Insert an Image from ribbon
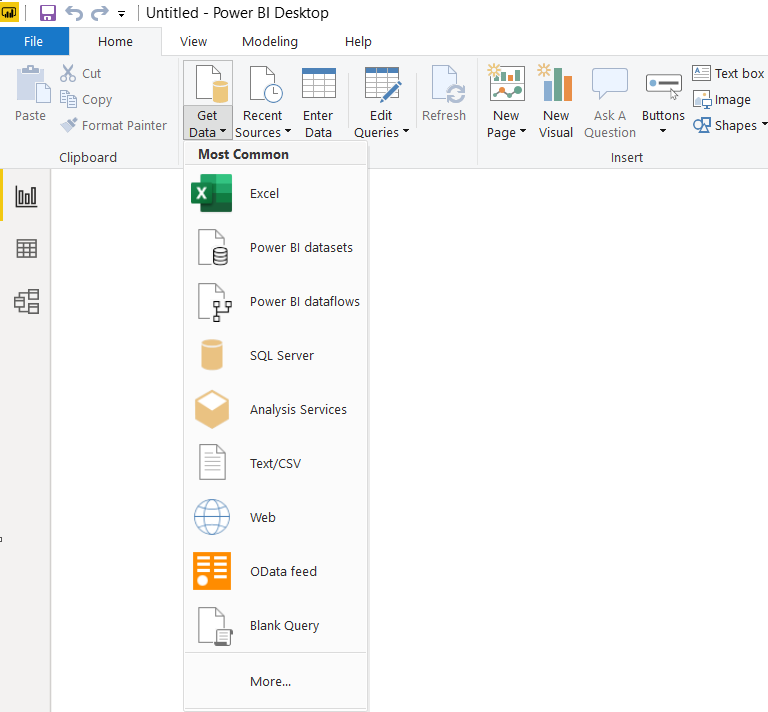Image resolution: width=768 pixels, height=712 pixels. (721, 99)
